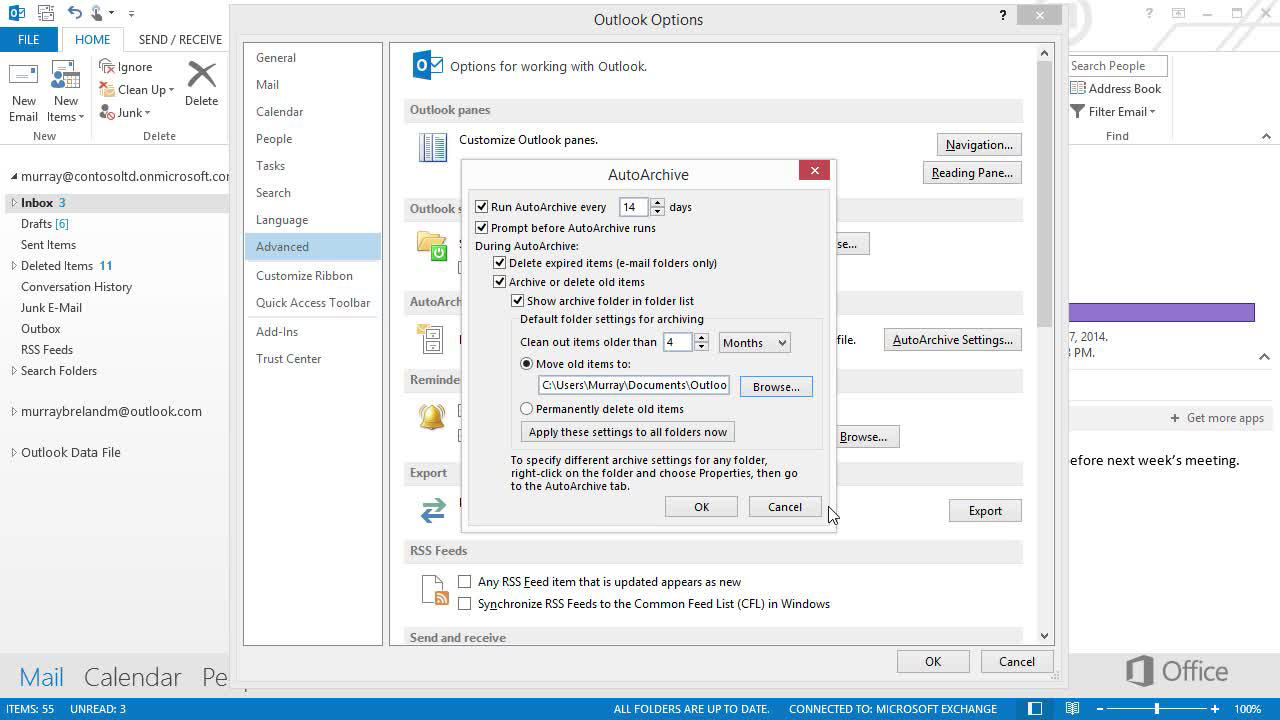
Task: Select the Trust Center options category
Action: (313, 359)
